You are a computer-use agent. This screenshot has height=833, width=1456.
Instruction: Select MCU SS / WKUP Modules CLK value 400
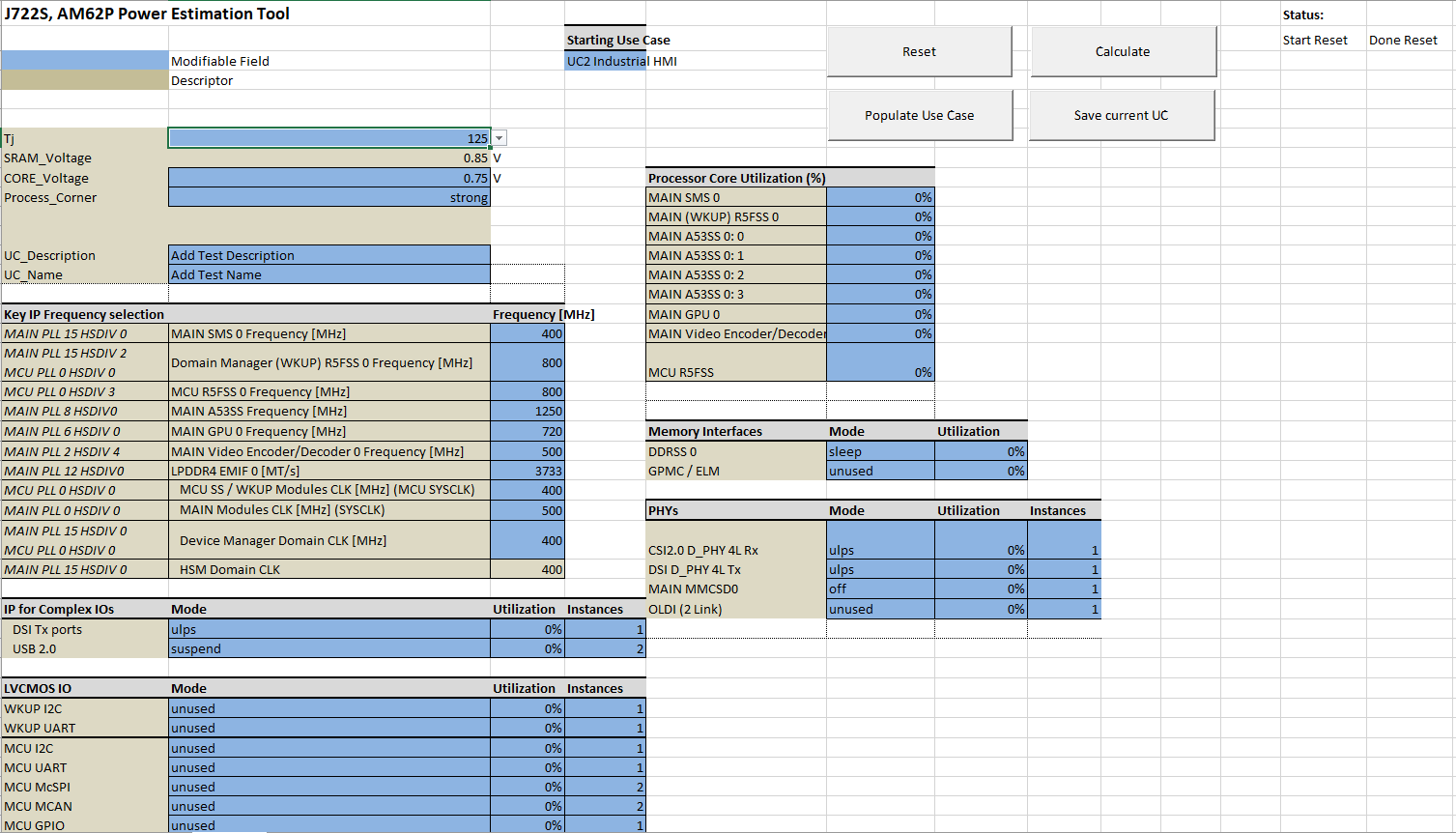pyautogui.click(x=528, y=490)
